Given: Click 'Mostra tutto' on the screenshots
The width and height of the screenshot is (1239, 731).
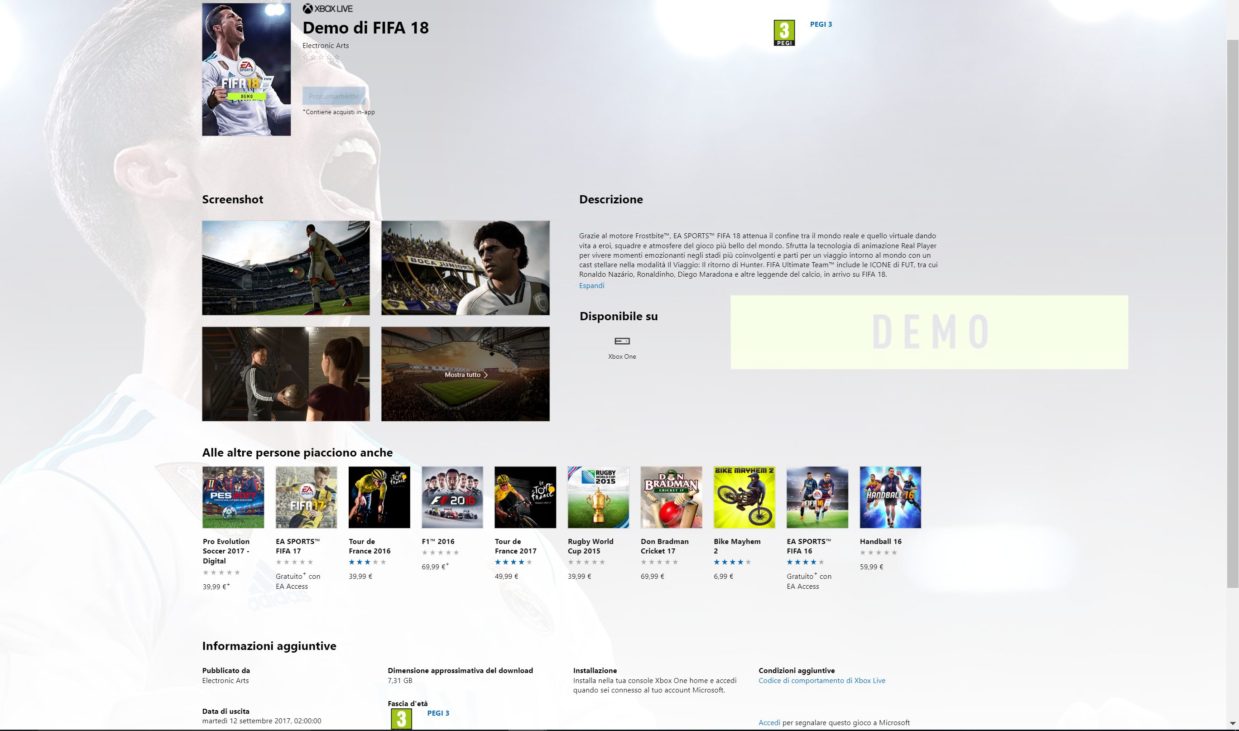Looking at the screenshot, I should coord(466,375).
